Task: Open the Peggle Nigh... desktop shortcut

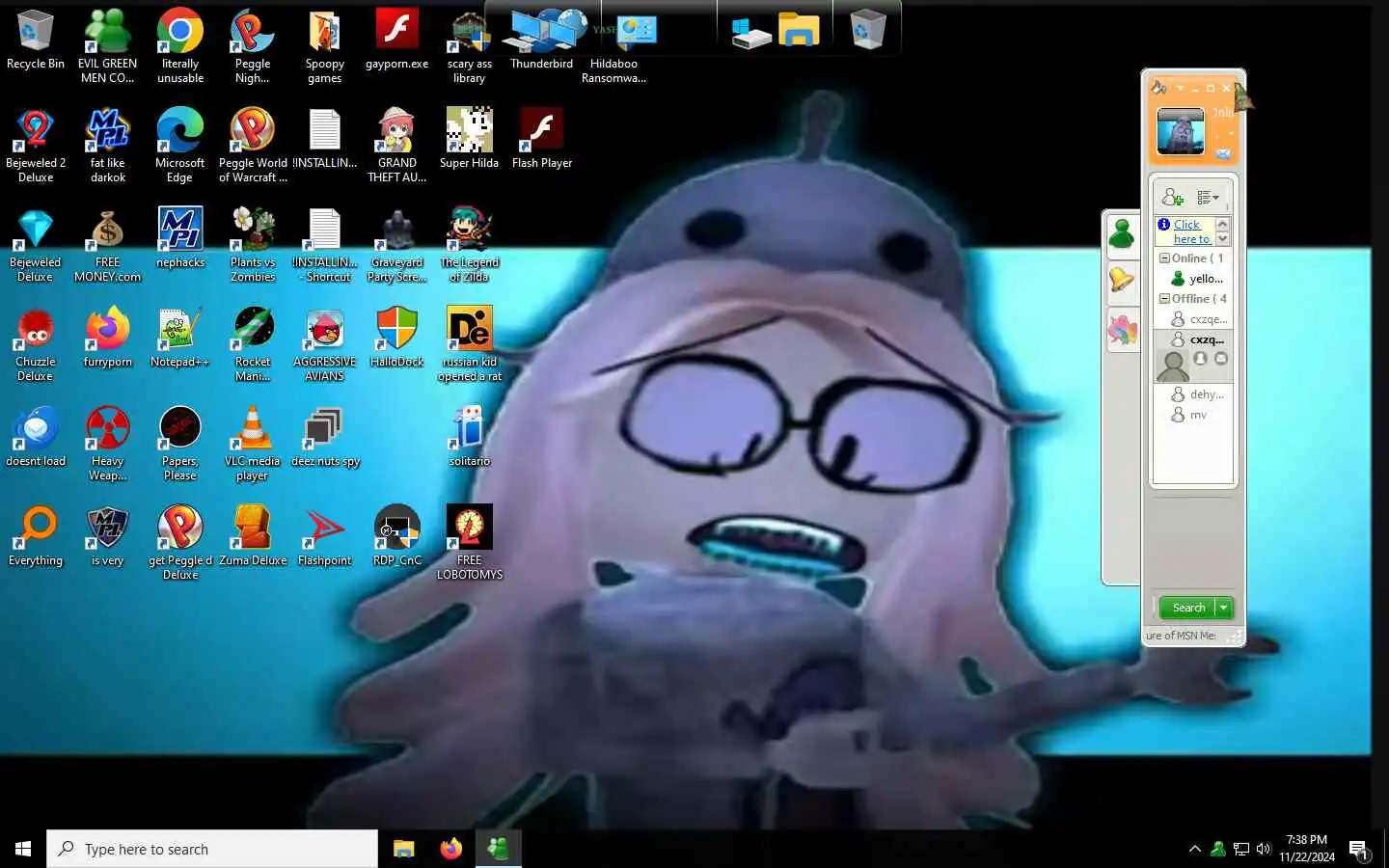Action: pyautogui.click(x=253, y=46)
